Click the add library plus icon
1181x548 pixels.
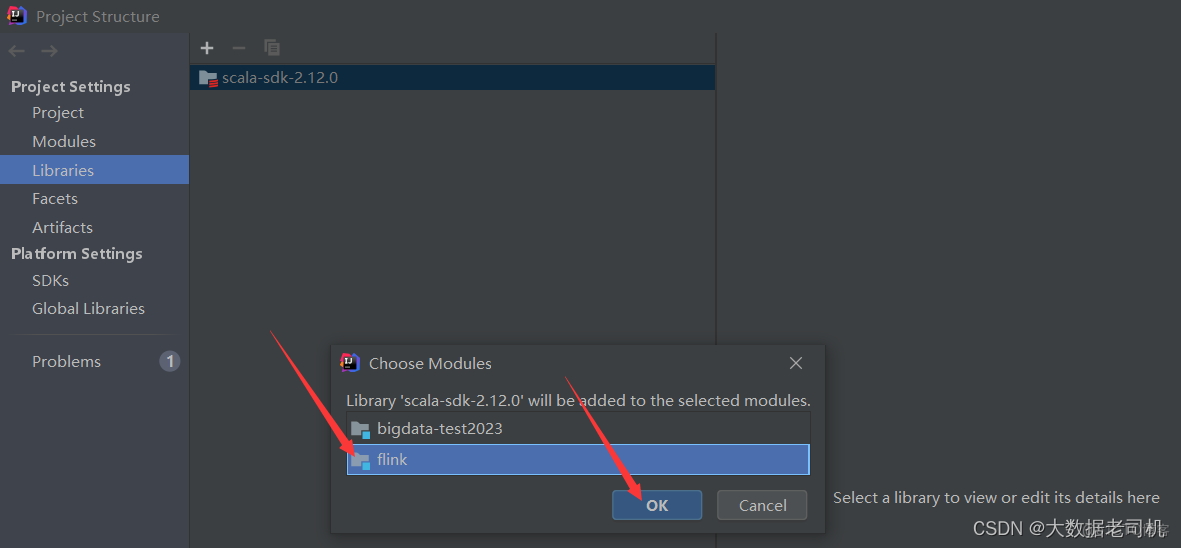[x=207, y=48]
